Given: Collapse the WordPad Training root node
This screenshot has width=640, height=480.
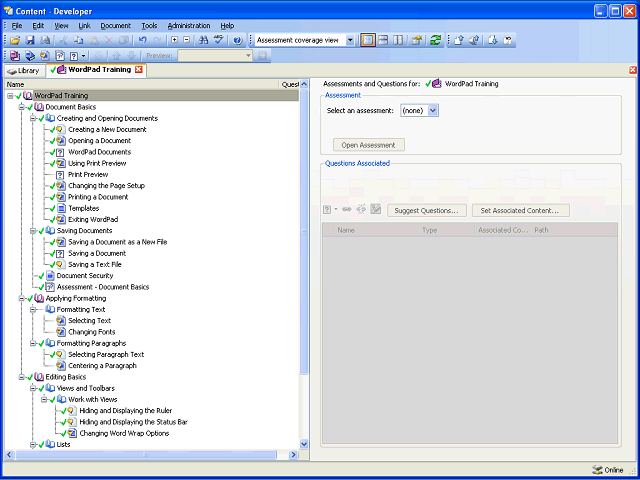Looking at the screenshot, I should click(x=10, y=96).
